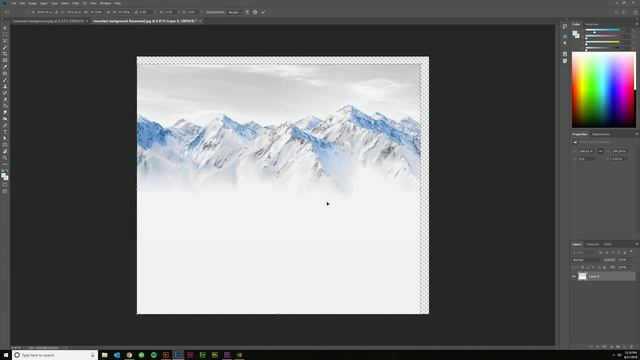
Task: Switch to the Channels tab
Action: pos(593,244)
